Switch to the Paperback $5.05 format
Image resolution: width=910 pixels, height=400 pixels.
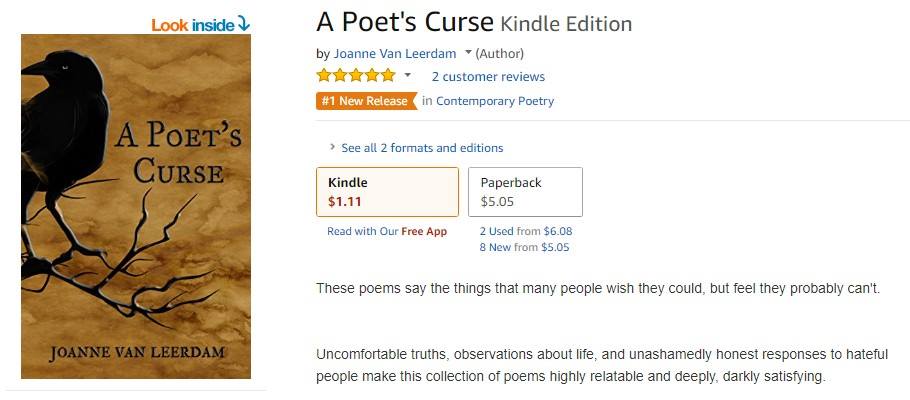[525, 191]
